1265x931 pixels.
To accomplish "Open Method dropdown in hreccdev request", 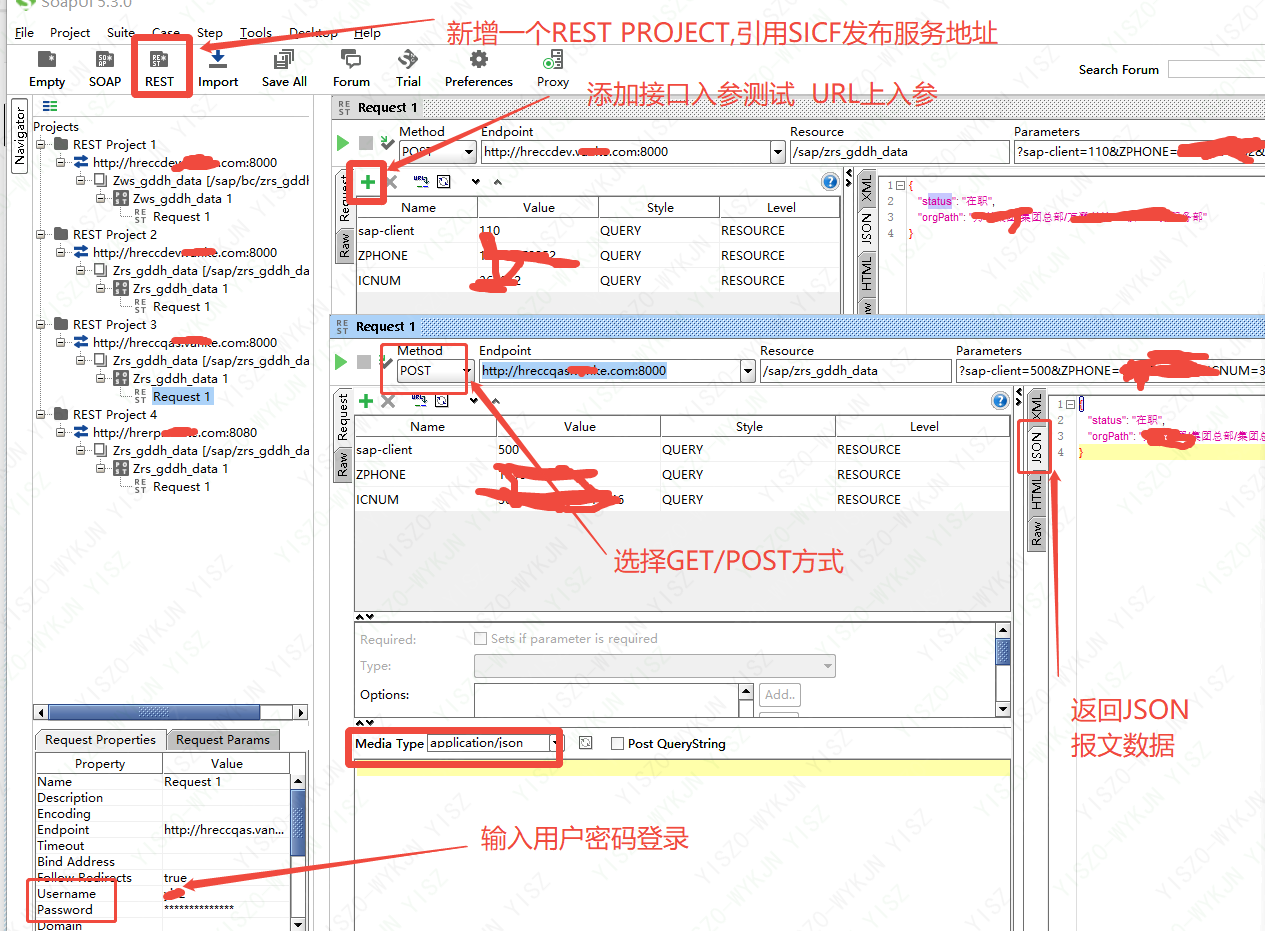I will pyautogui.click(x=468, y=152).
